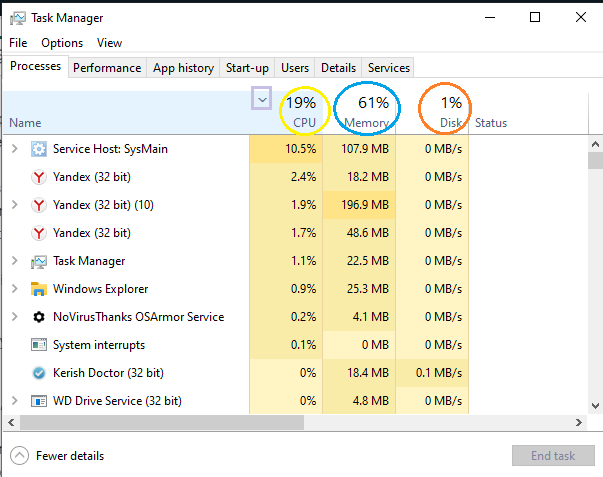Open the column header dropdown chevron

point(261,99)
